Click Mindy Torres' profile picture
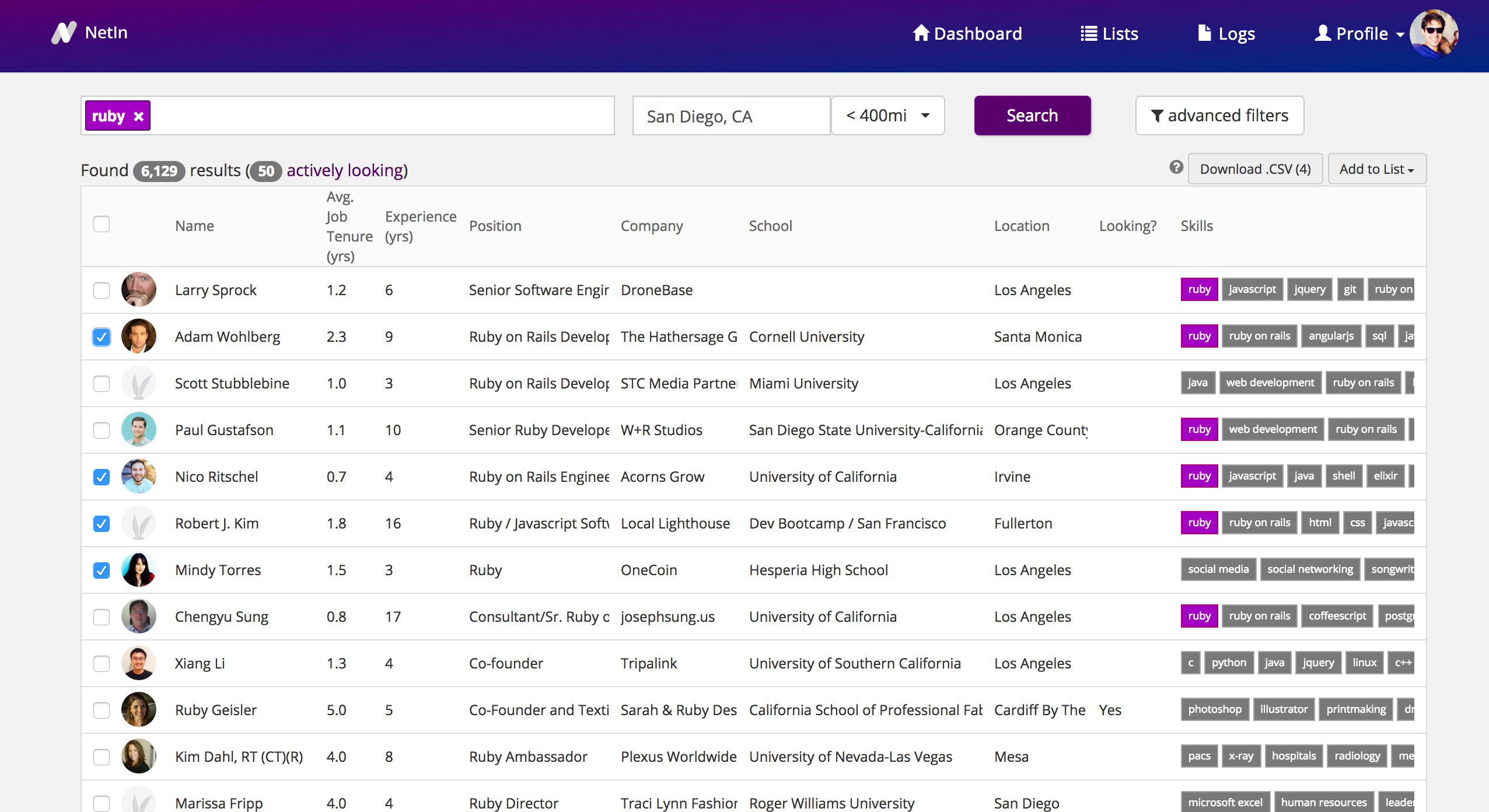This screenshot has width=1489, height=812. [x=139, y=570]
